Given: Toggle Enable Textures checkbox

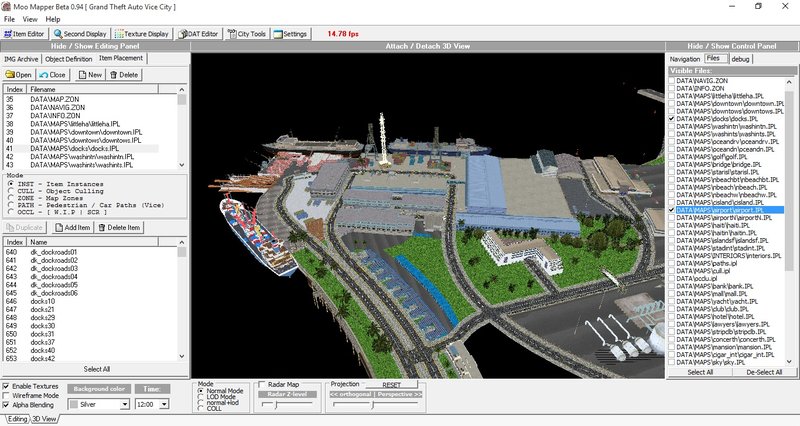Looking at the screenshot, I should [6, 386].
